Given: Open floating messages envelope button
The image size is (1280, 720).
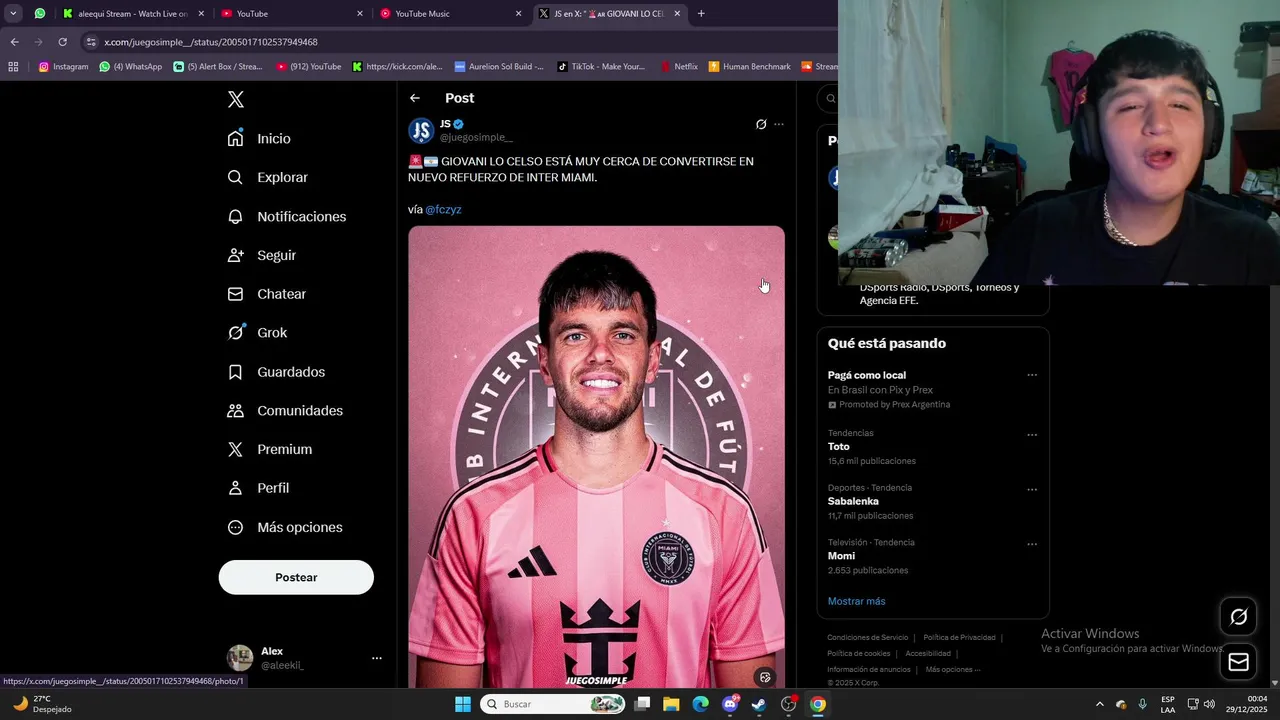Looking at the screenshot, I should coord(1238,662).
